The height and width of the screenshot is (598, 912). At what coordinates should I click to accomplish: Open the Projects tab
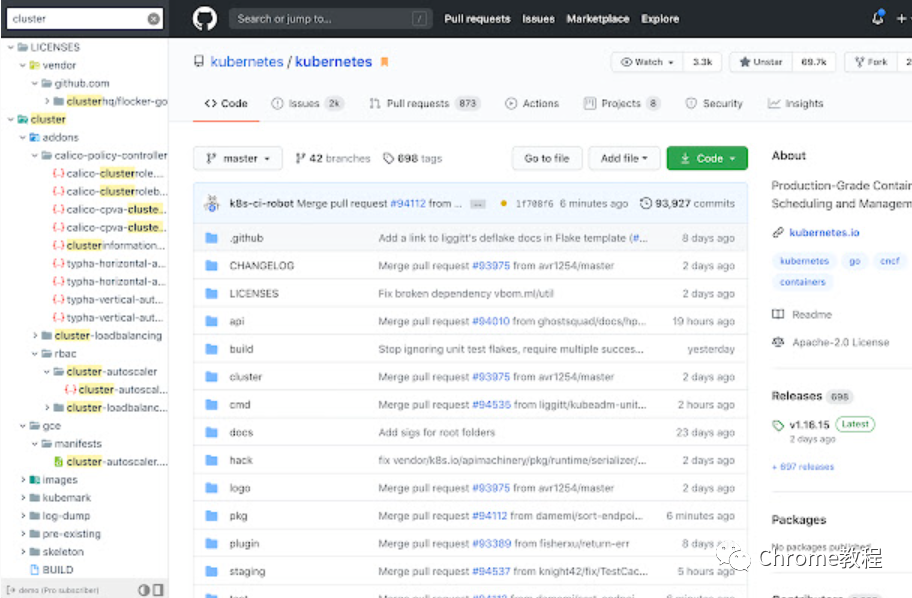(622, 104)
